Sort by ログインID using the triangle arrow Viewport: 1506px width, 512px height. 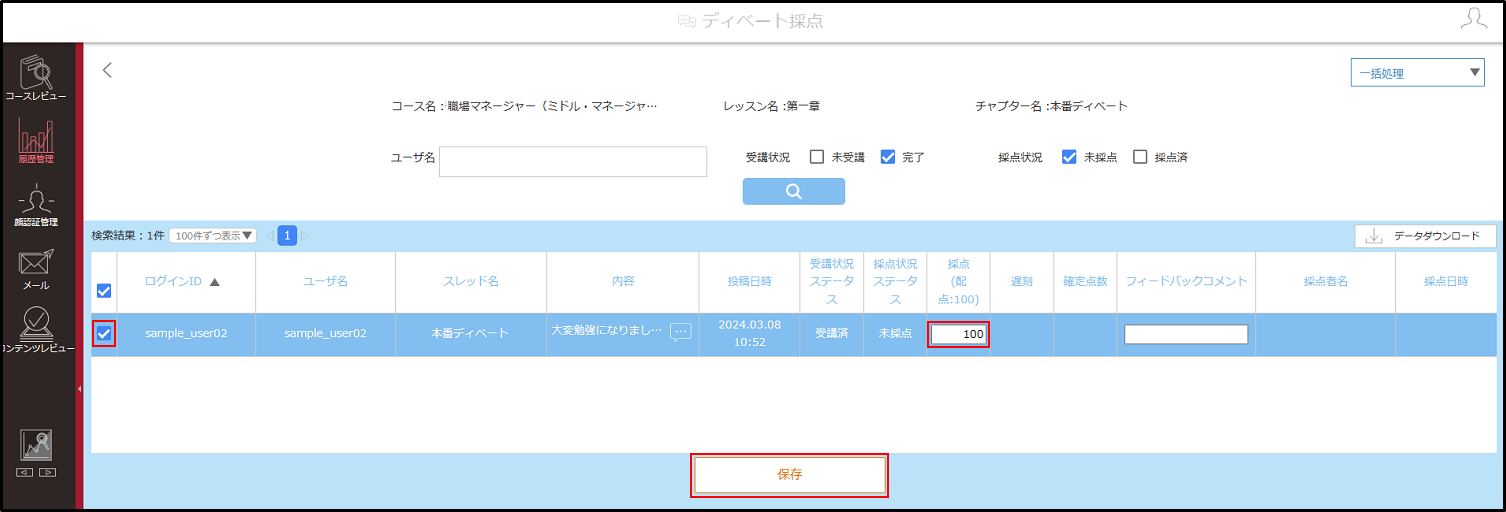(215, 282)
